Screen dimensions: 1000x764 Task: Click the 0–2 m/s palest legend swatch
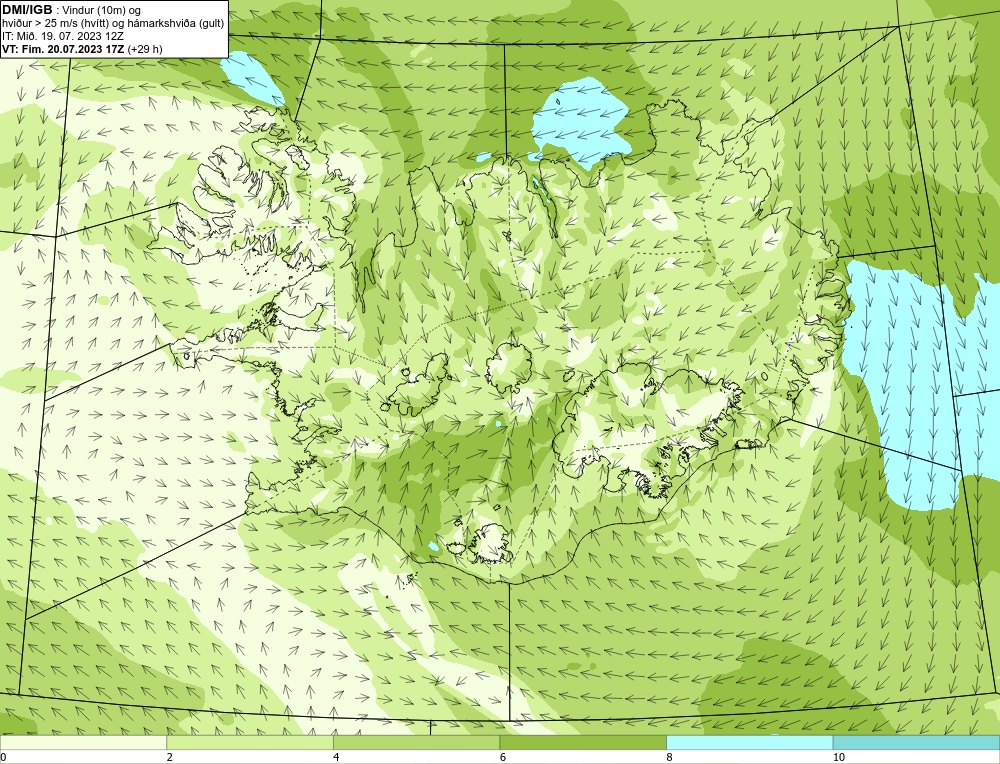tap(83, 742)
